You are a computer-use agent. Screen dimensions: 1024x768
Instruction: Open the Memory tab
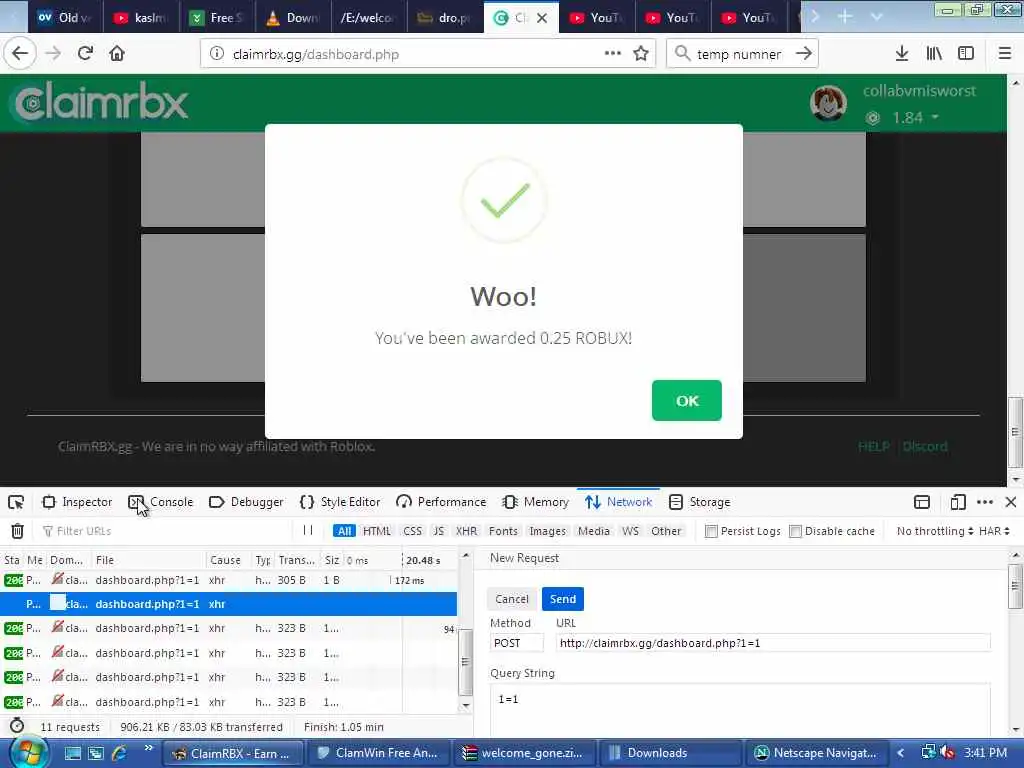point(536,502)
